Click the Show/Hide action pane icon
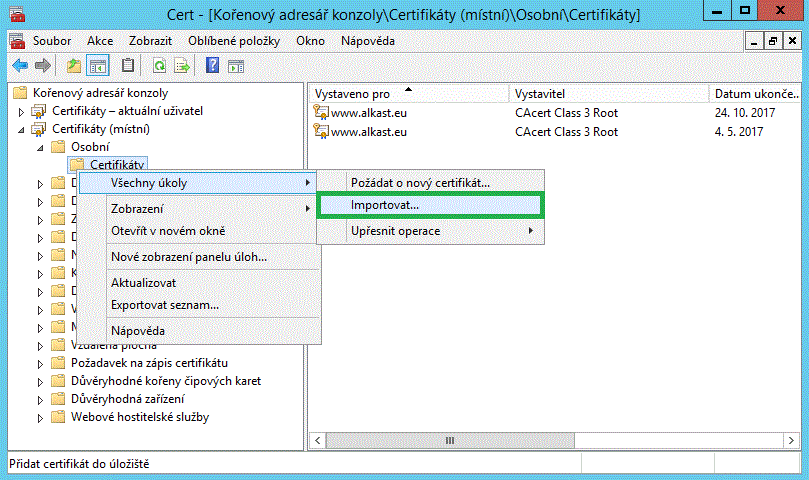 236,66
